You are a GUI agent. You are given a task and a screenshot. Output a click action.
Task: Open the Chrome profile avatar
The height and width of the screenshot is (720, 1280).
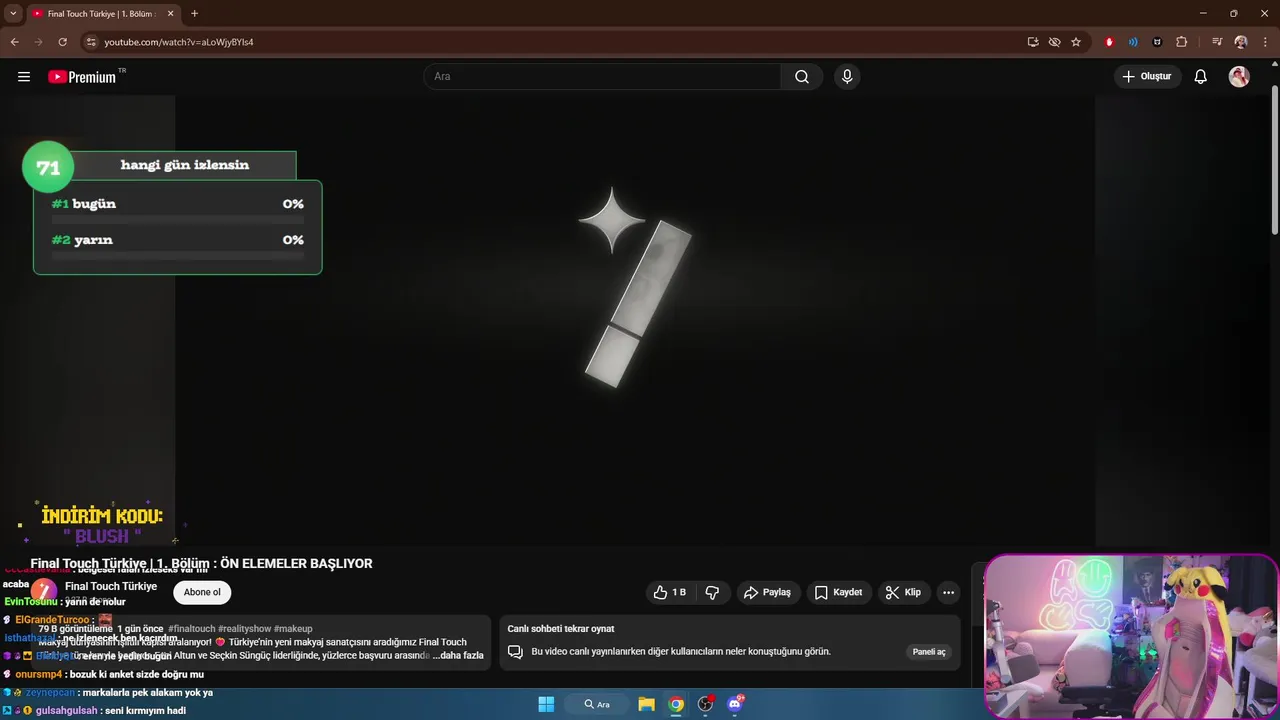1241,42
